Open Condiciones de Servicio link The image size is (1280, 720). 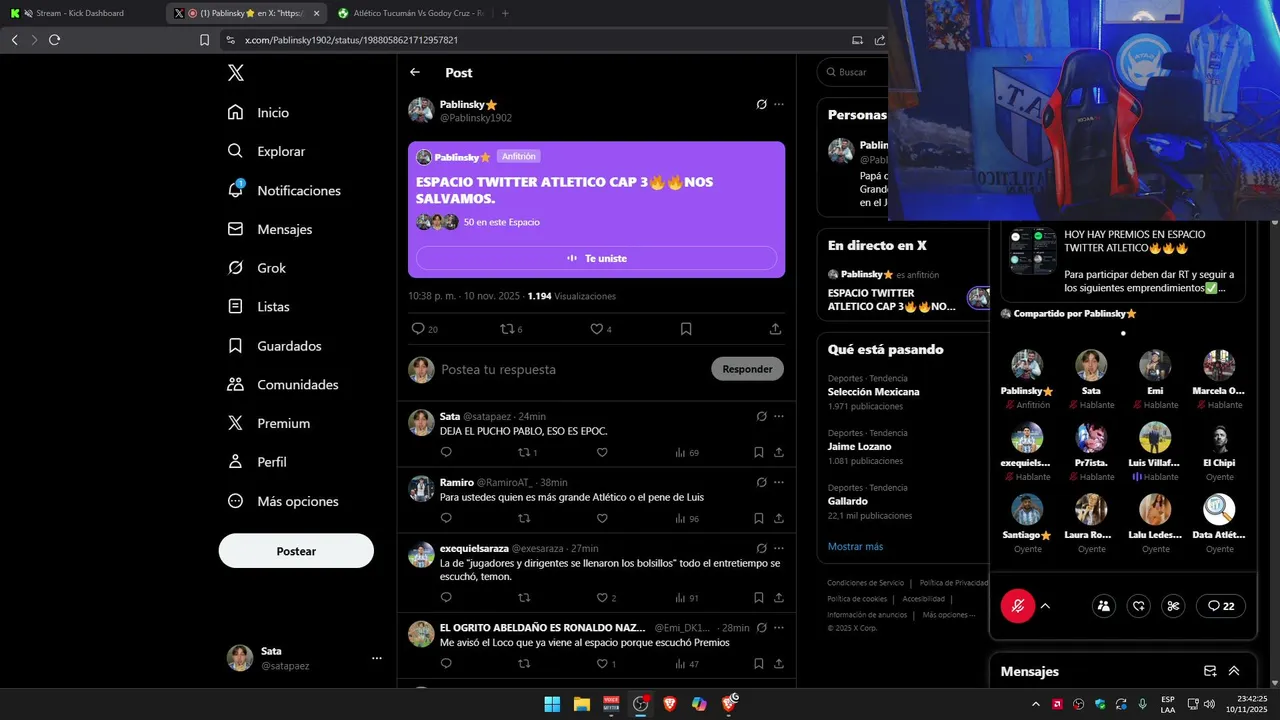pos(865,583)
